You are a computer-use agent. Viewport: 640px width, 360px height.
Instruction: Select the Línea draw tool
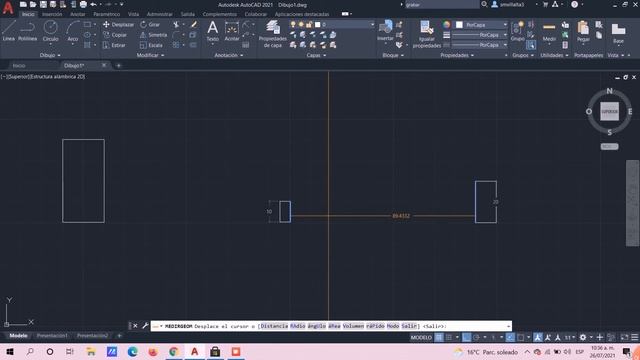click(x=9, y=31)
